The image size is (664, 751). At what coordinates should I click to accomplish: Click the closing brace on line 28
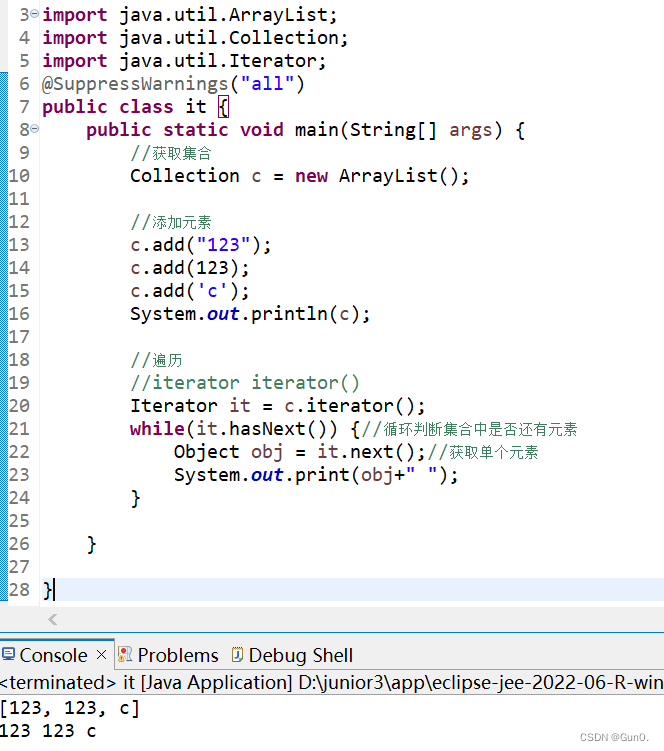[x=47, y=590]
